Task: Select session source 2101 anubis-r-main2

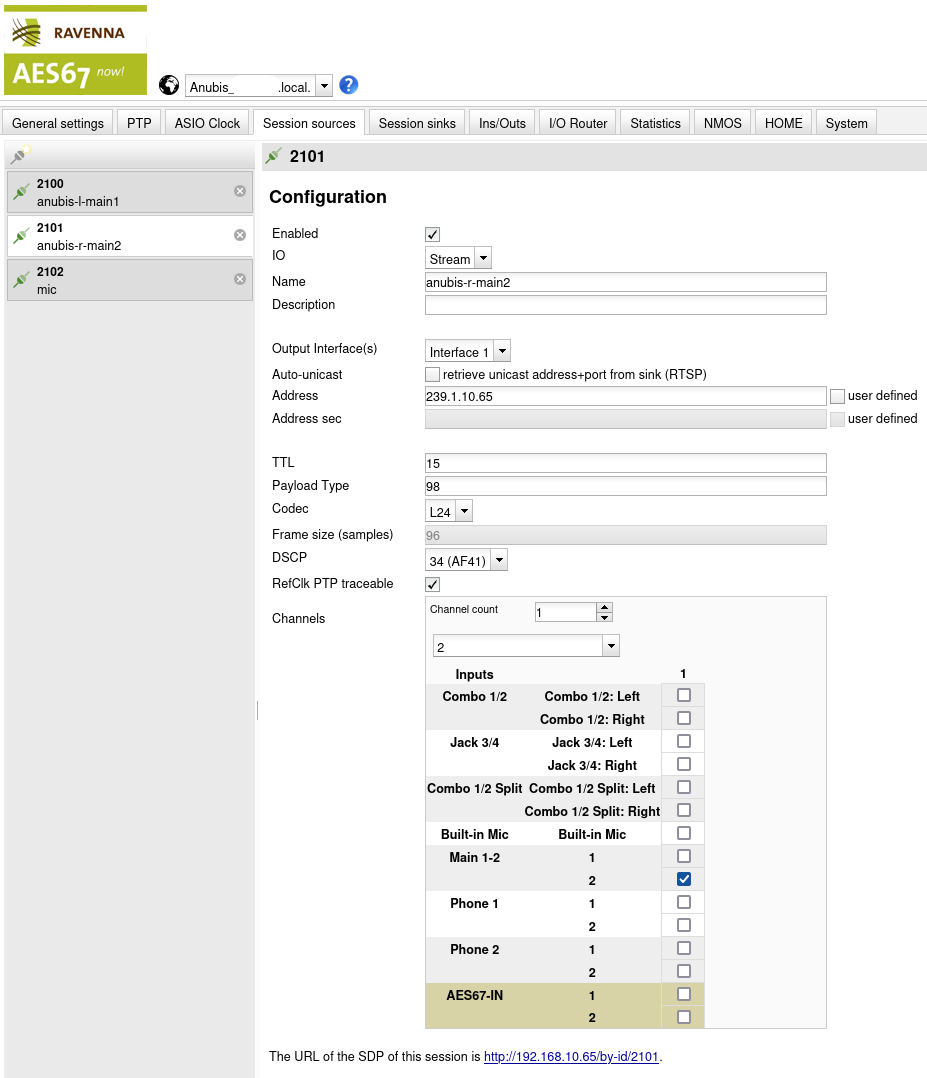Action: pyautogui.click(x=130, y=236)
